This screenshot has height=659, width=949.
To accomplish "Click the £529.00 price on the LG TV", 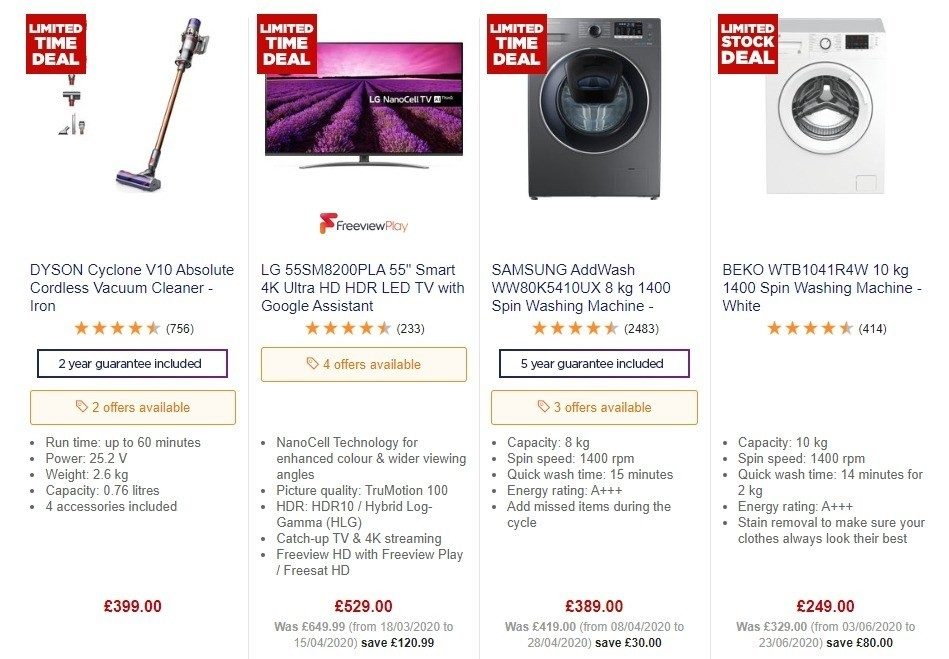I will (x=364, y=607).
